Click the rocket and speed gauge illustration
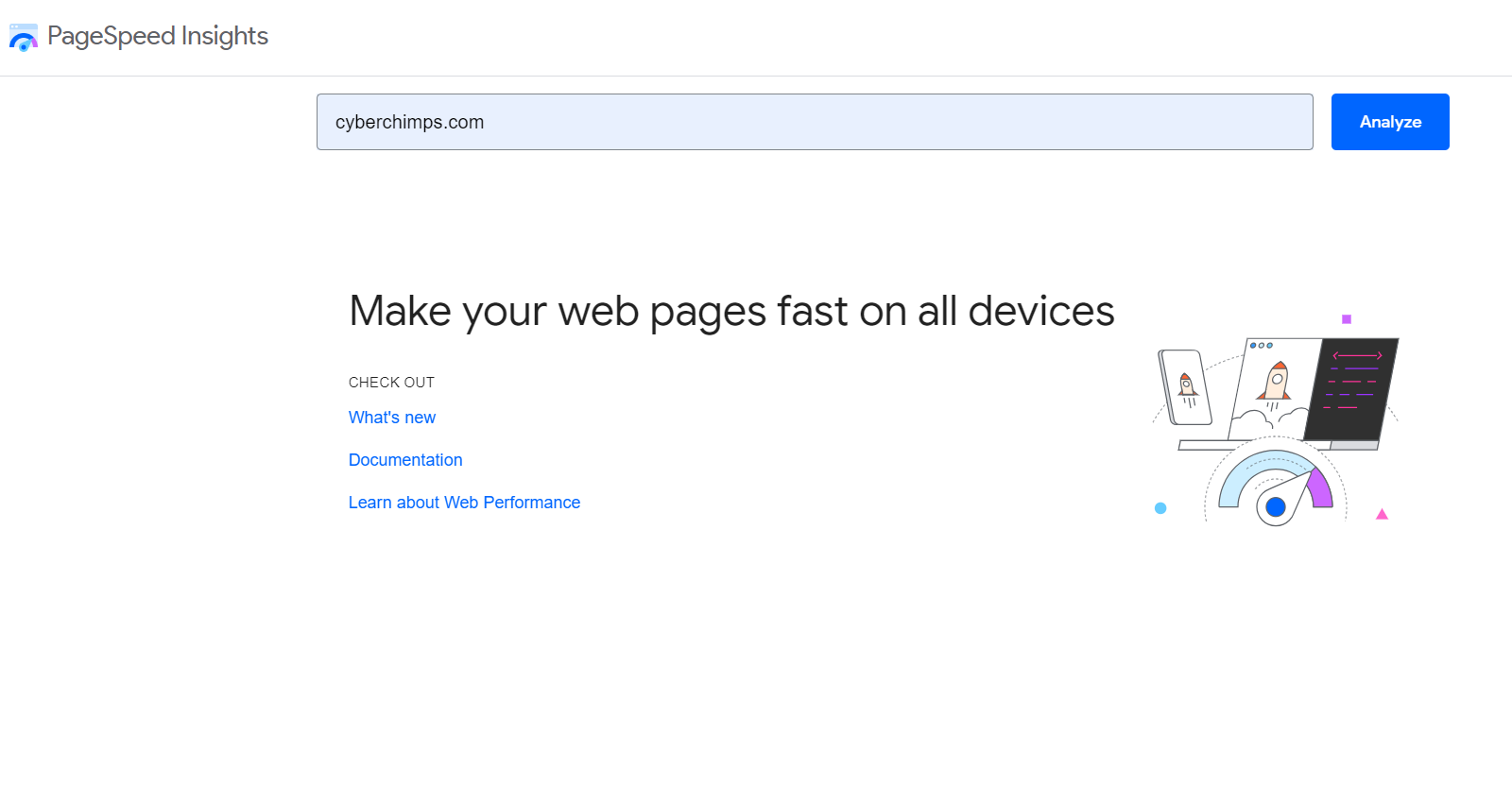The height and width of the screenshot is (803, 1512). tap(1276, 420)
